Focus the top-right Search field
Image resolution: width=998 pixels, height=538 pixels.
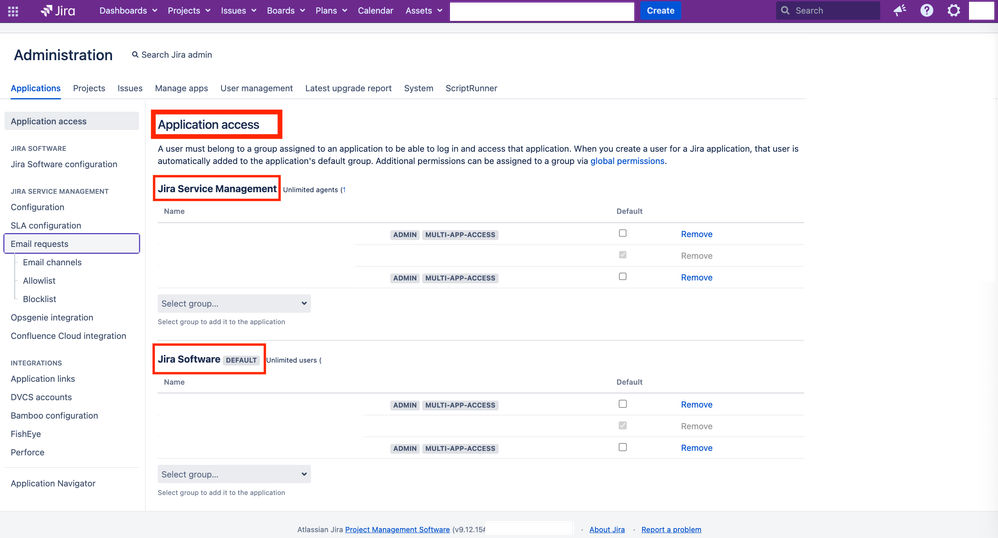(827, 11)
